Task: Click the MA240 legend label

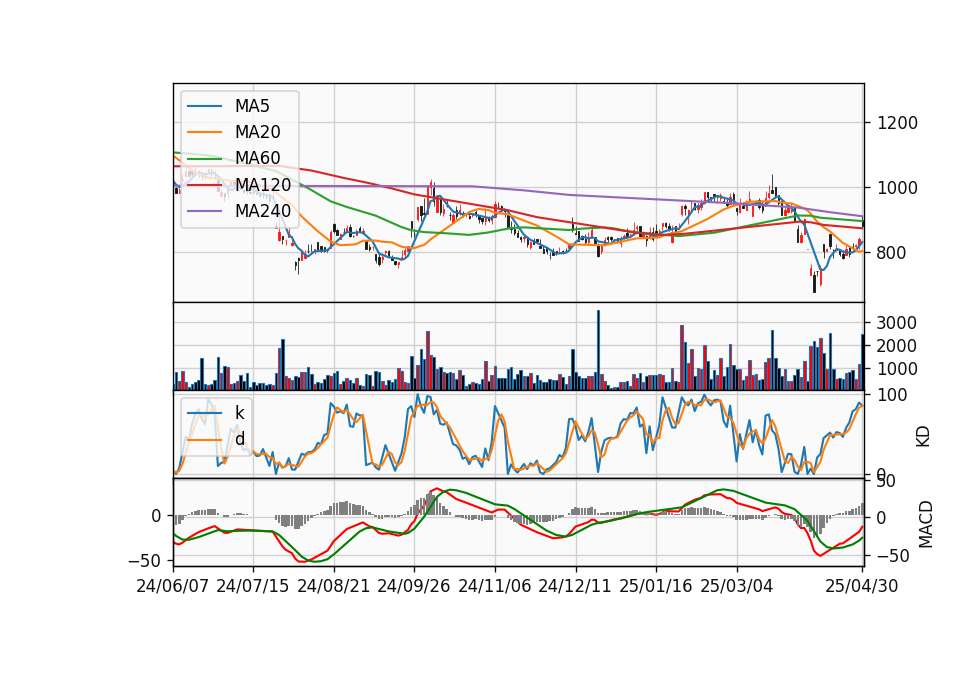Action: tap(263, 211)
